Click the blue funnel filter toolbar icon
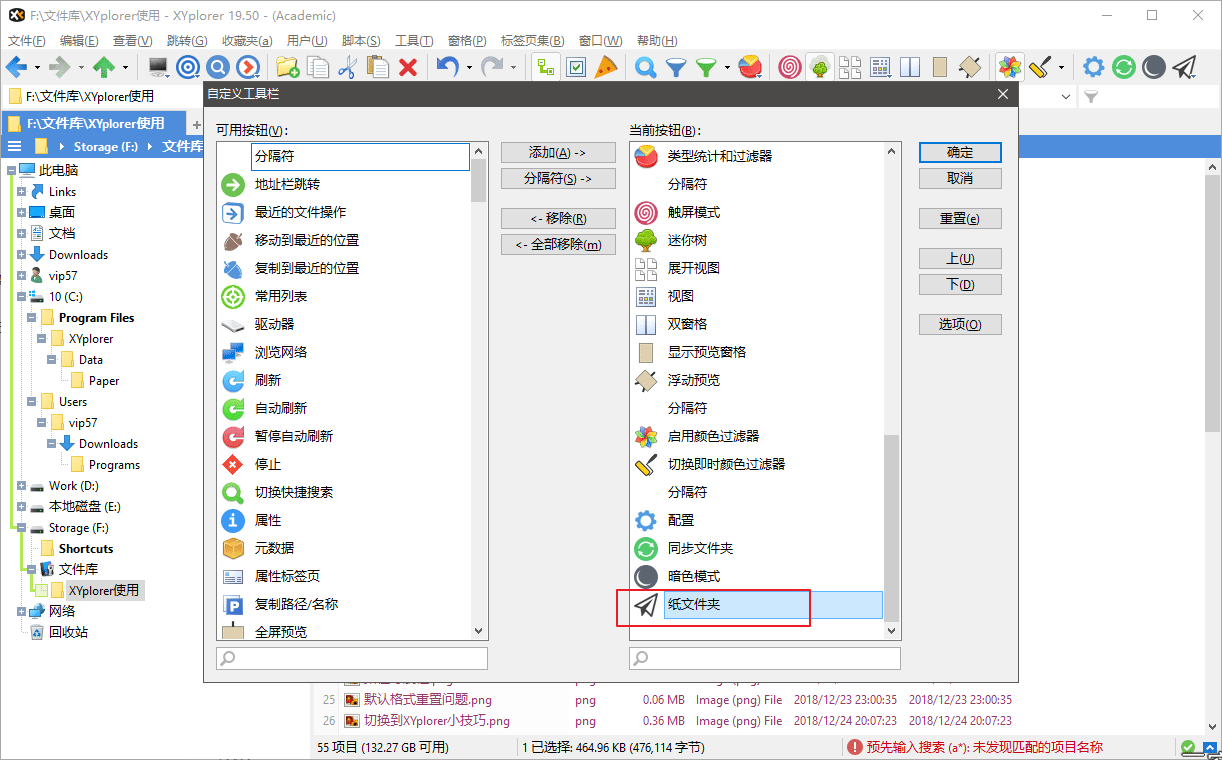Screen dimensions: 1222x760 677,67
